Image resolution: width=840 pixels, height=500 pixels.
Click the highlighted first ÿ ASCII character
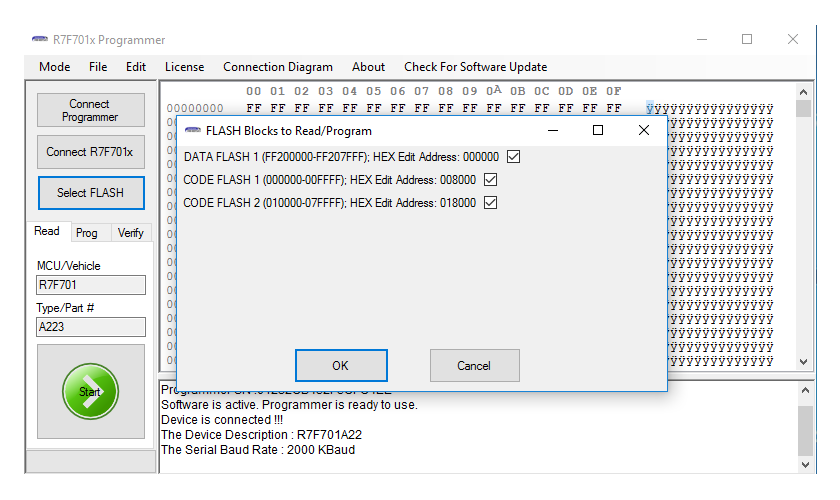(650, 108)
